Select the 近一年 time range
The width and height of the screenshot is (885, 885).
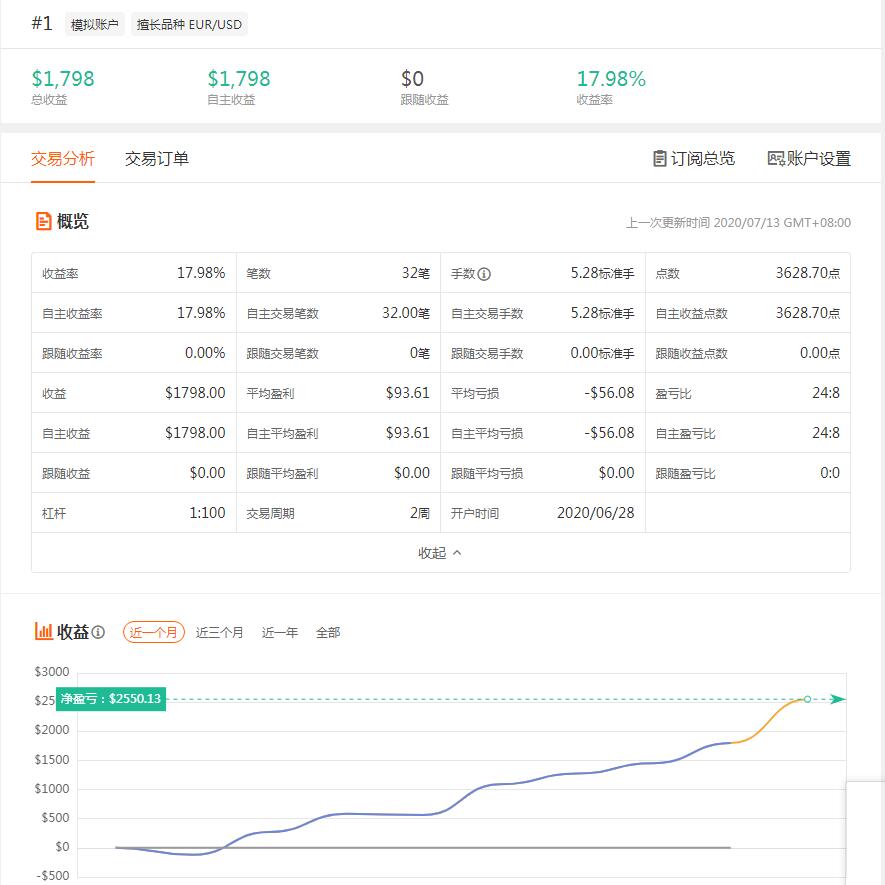[x=279, y=632]
